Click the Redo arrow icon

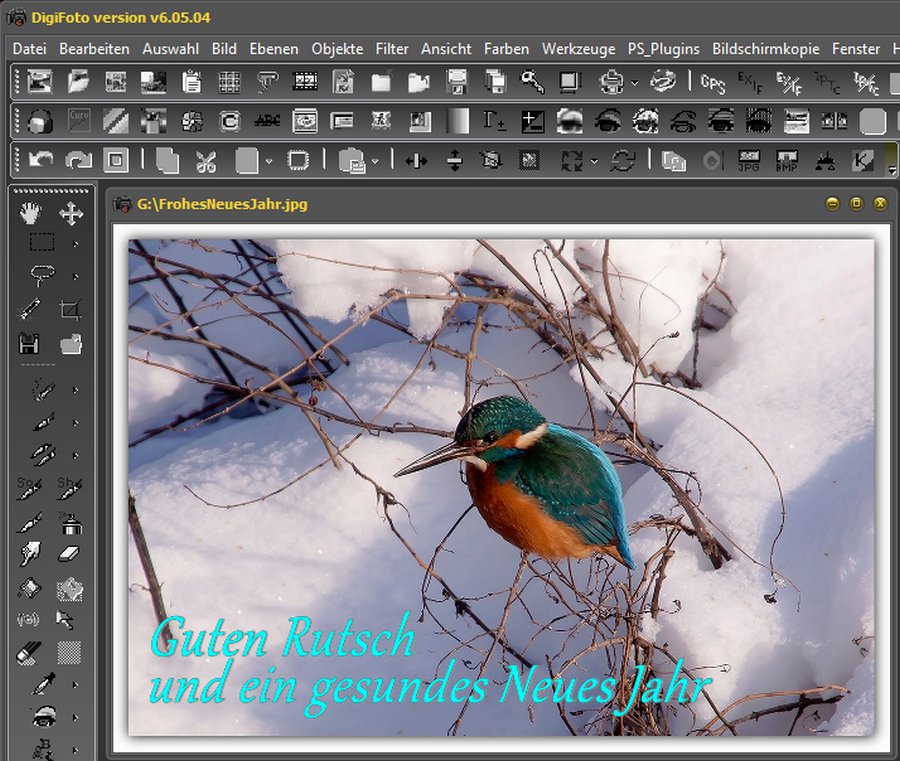[77, 160]
